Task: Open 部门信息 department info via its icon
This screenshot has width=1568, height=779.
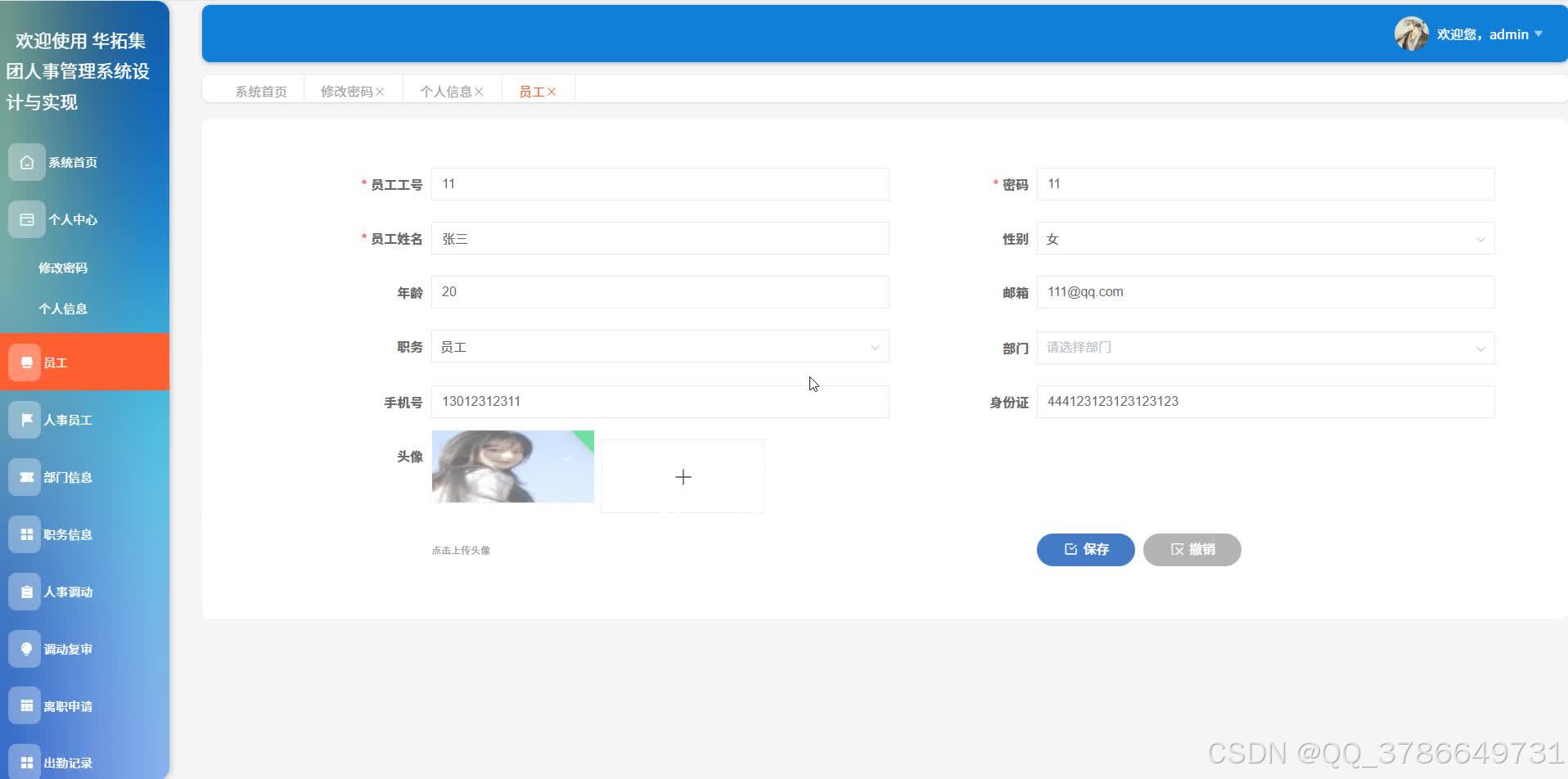Action: pyautogui.click(x=25, y=476)
